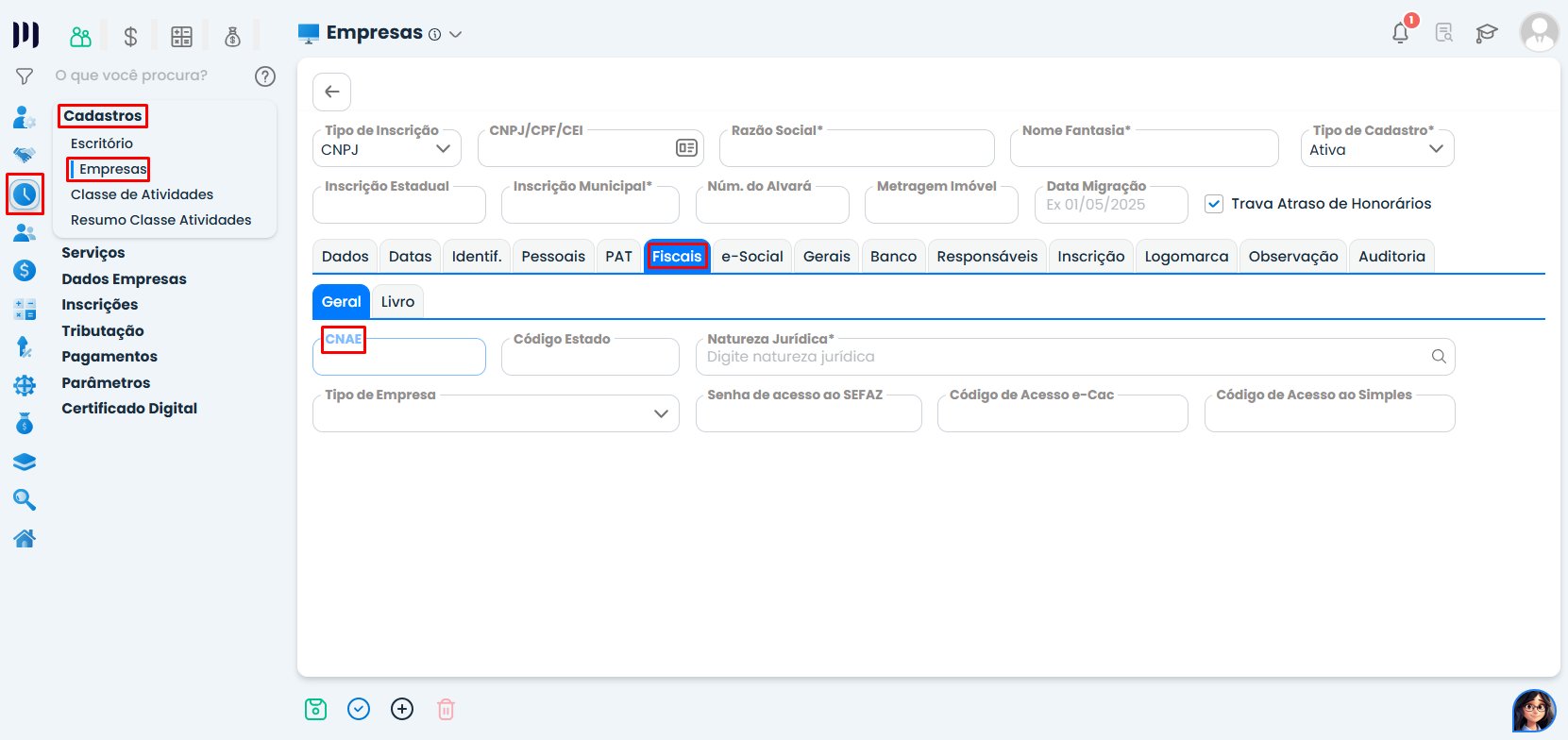Open the graduation cap training icon

[x=1487, y=33]
